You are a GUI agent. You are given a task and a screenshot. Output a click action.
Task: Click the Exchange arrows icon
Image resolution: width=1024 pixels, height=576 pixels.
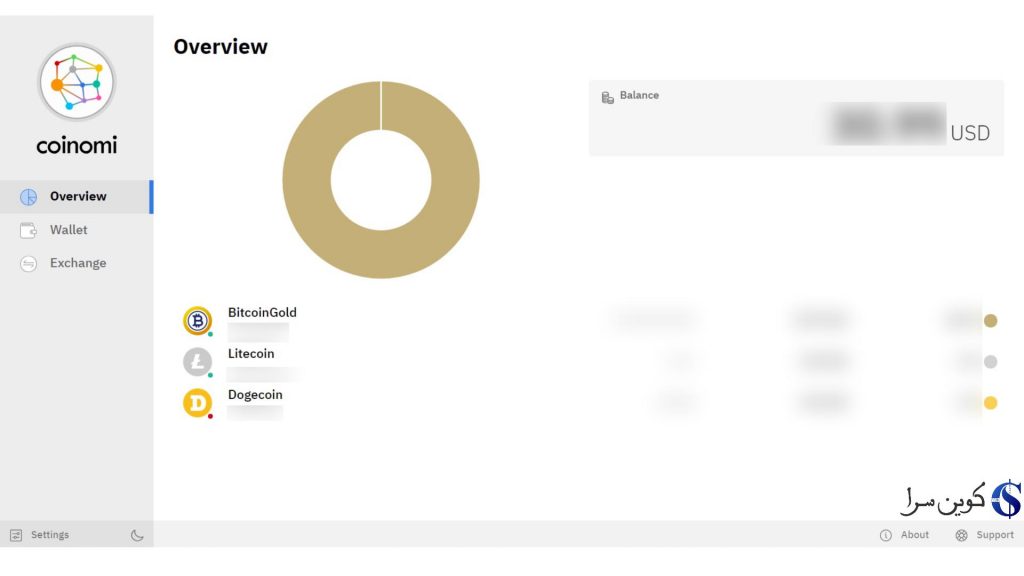tap(29, 263)
